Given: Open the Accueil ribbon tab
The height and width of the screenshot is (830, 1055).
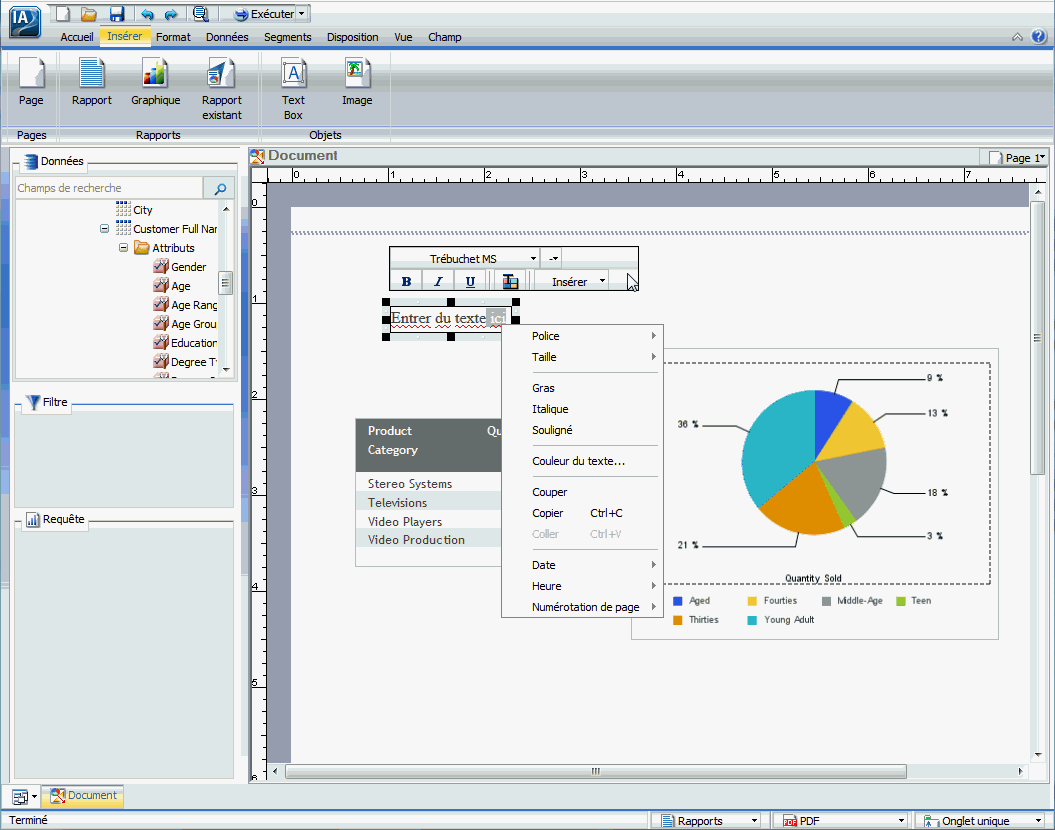Looking at the screenshot, I should pos(77,37).
